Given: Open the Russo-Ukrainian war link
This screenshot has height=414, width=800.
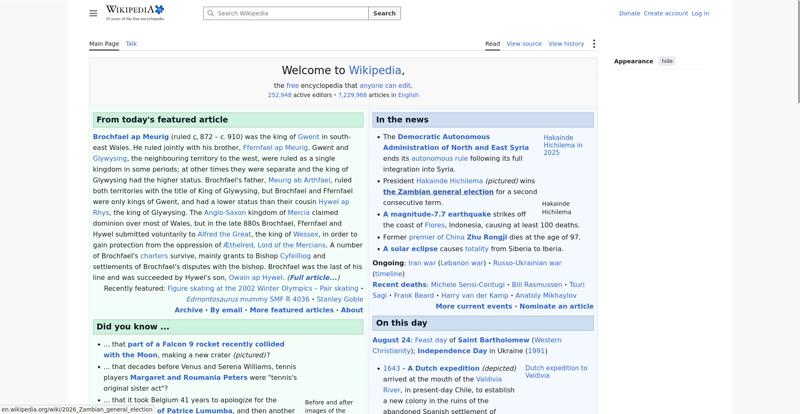Looking at the screenshot, I should pyautogui.click(x=527, y=263).
